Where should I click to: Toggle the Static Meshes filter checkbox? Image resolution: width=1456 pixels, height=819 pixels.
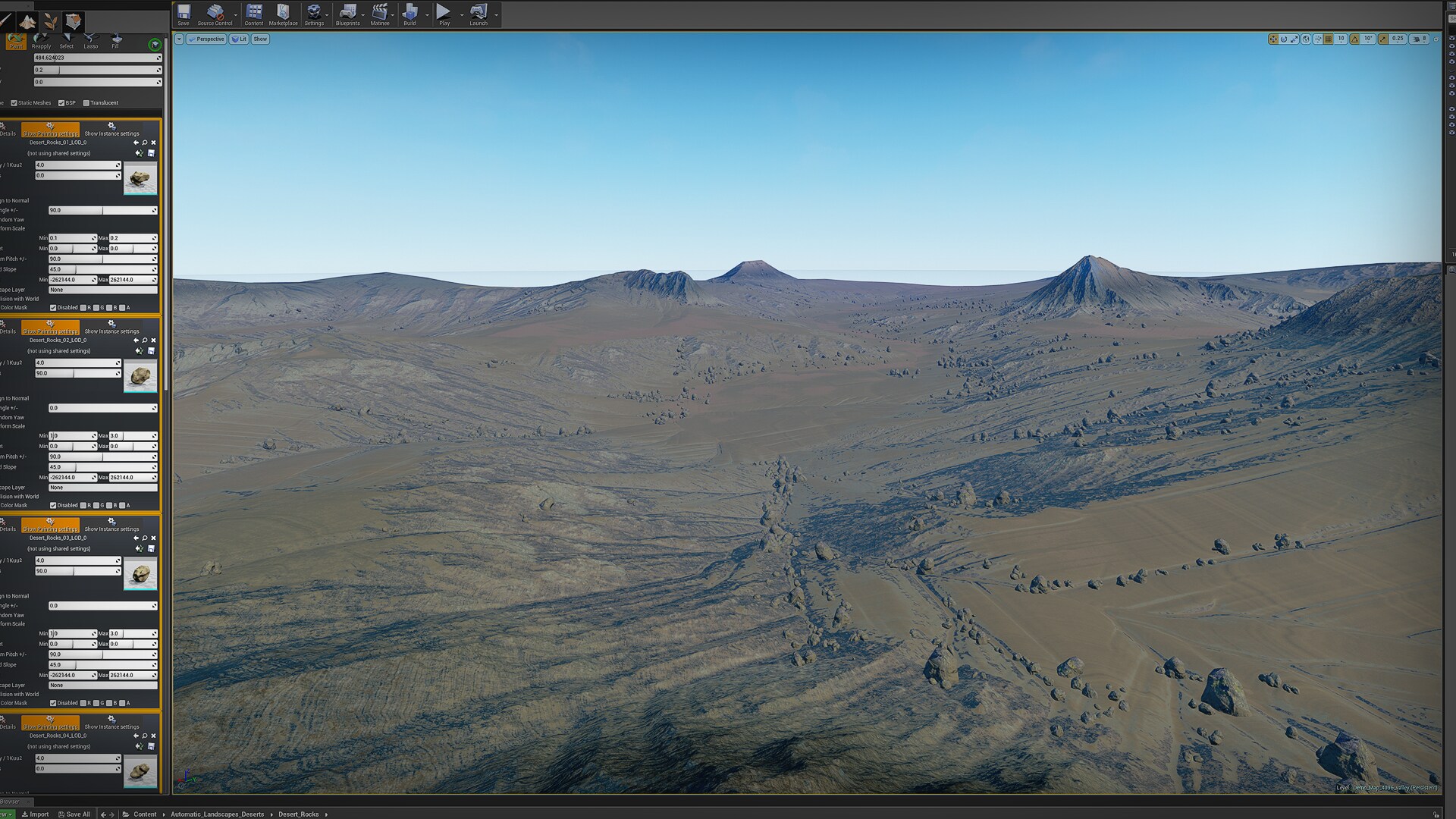click(x=14, y=103)
